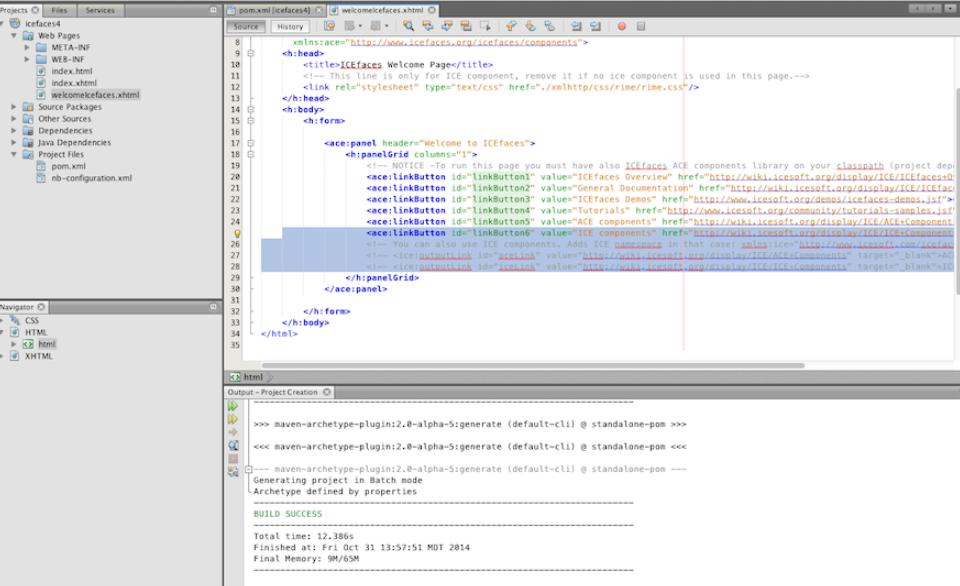Click the editor's horizontal scrollbar

(x=530, y=366)
